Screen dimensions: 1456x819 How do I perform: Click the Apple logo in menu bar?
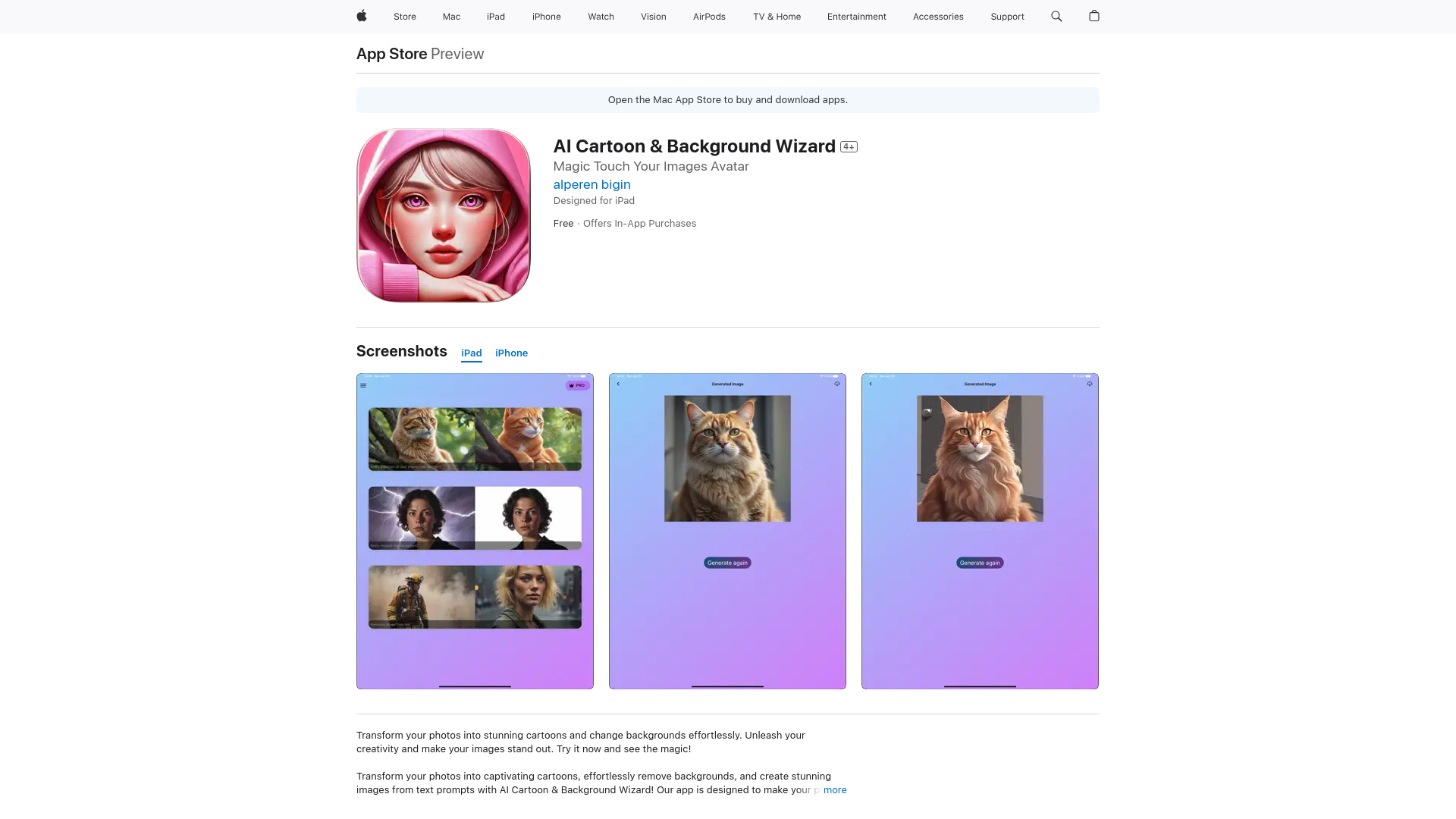[x=361, y=16]
